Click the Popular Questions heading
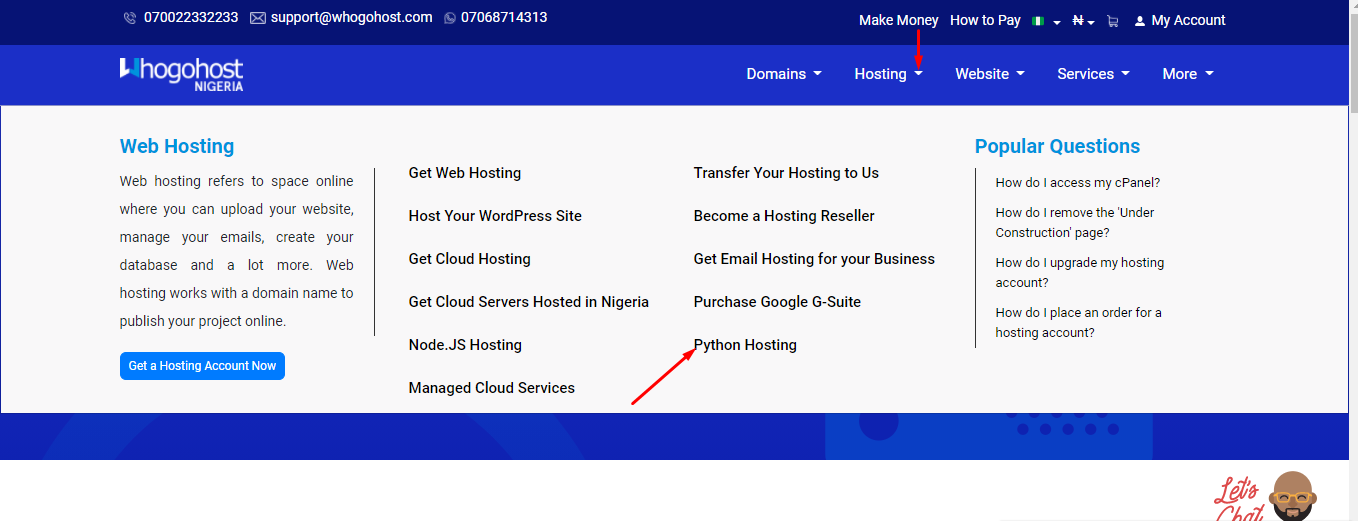Screen dimensions: 1358x521 (x=1057, y=146)
